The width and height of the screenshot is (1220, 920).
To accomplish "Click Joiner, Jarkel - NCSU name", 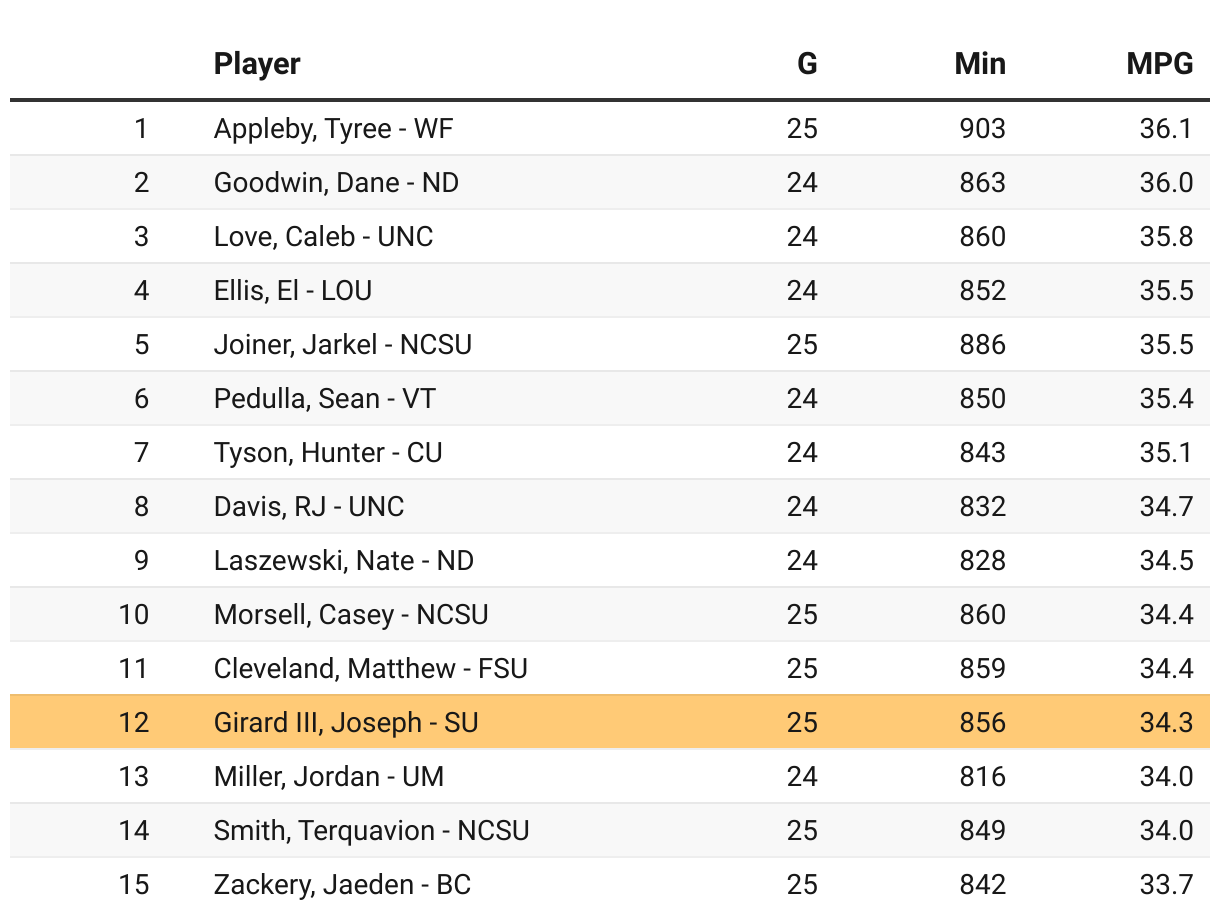I will tap(342, 344).
